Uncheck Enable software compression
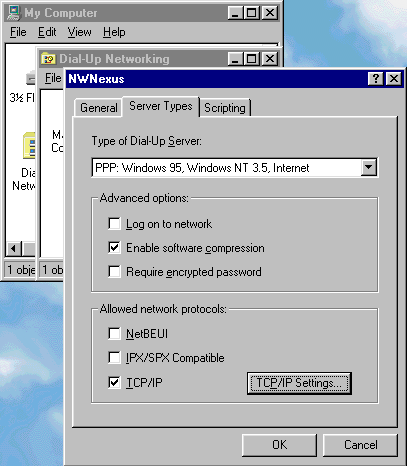 [114, 248]
